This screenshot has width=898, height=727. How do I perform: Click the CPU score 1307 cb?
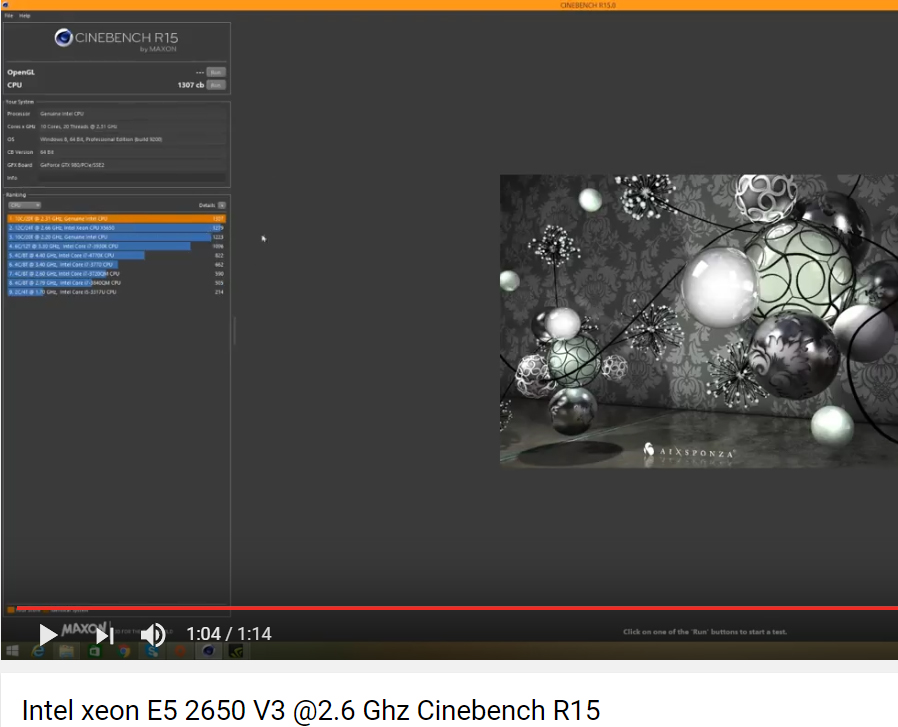click(191, 85)
